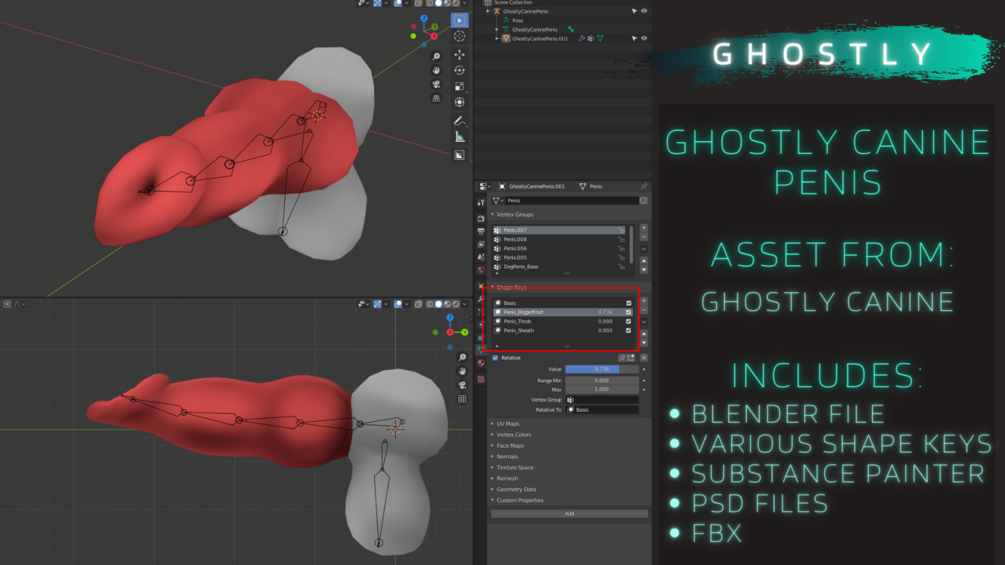
Task: Activate the Transform tool in upper viewport
Action: coord(460,102)
